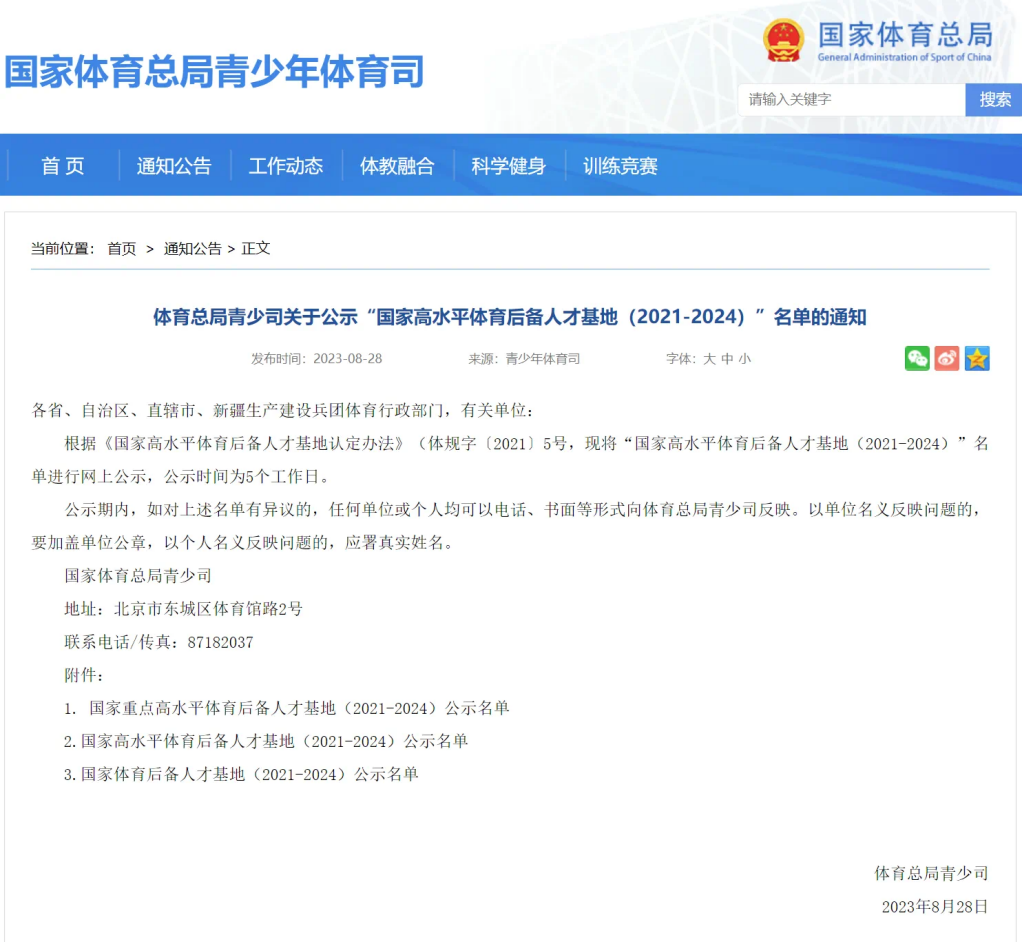Click the national emblem logo
This screenshot has width=1022, height=942.
click(x=783, y=40)
